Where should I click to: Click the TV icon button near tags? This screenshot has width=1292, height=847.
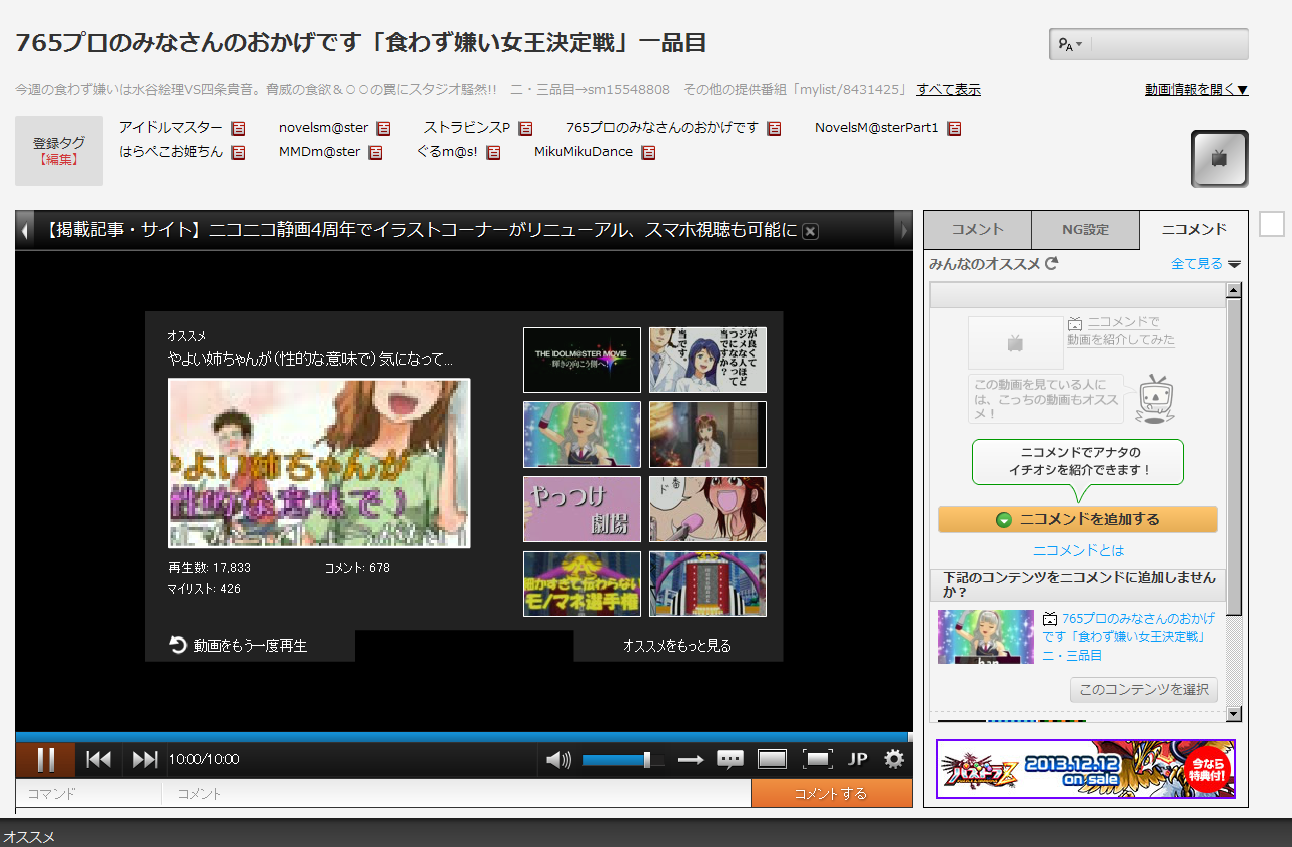pyautogui.click(x=1219, y=158)
